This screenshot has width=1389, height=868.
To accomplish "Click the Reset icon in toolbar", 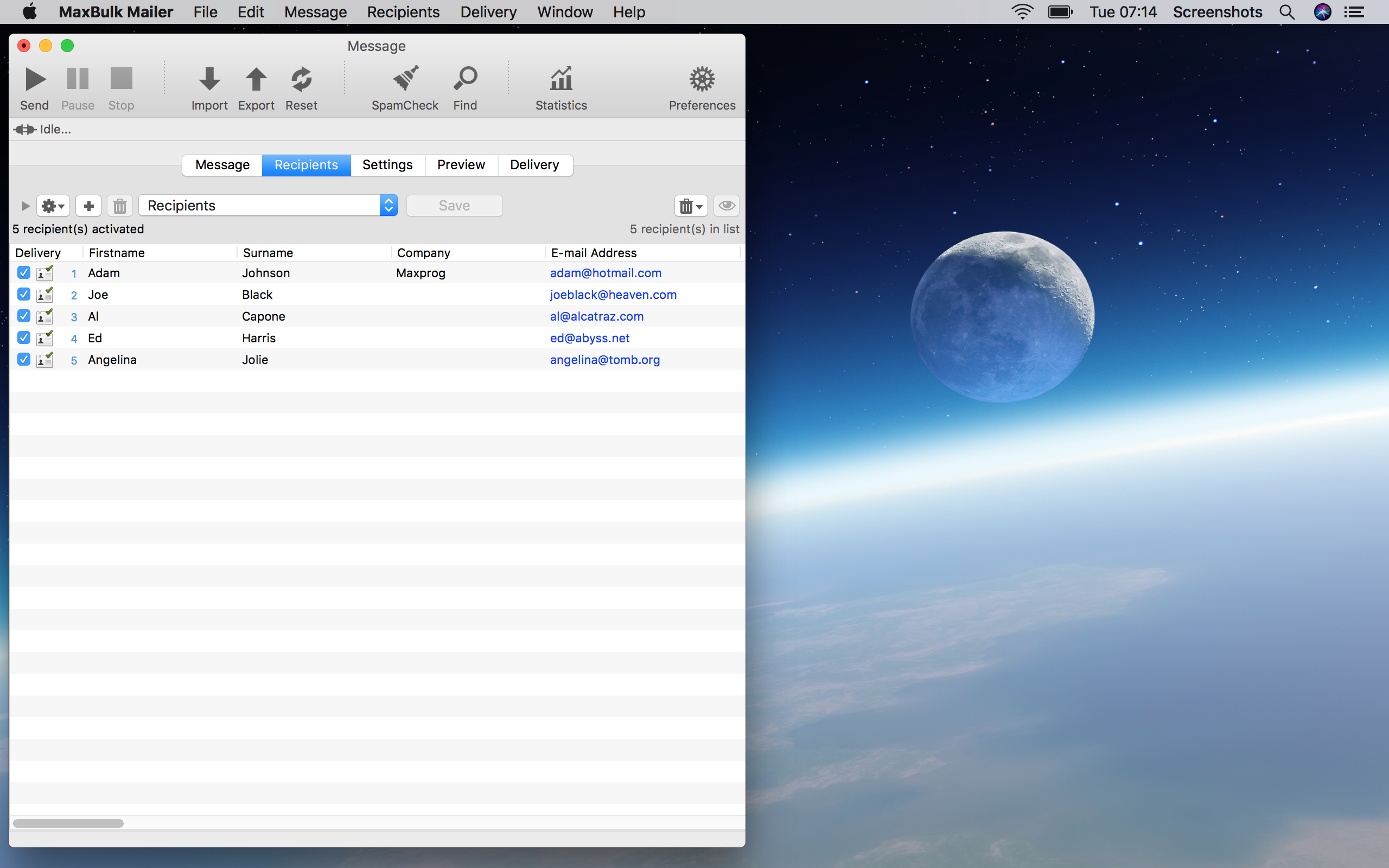I will [301, 79].
